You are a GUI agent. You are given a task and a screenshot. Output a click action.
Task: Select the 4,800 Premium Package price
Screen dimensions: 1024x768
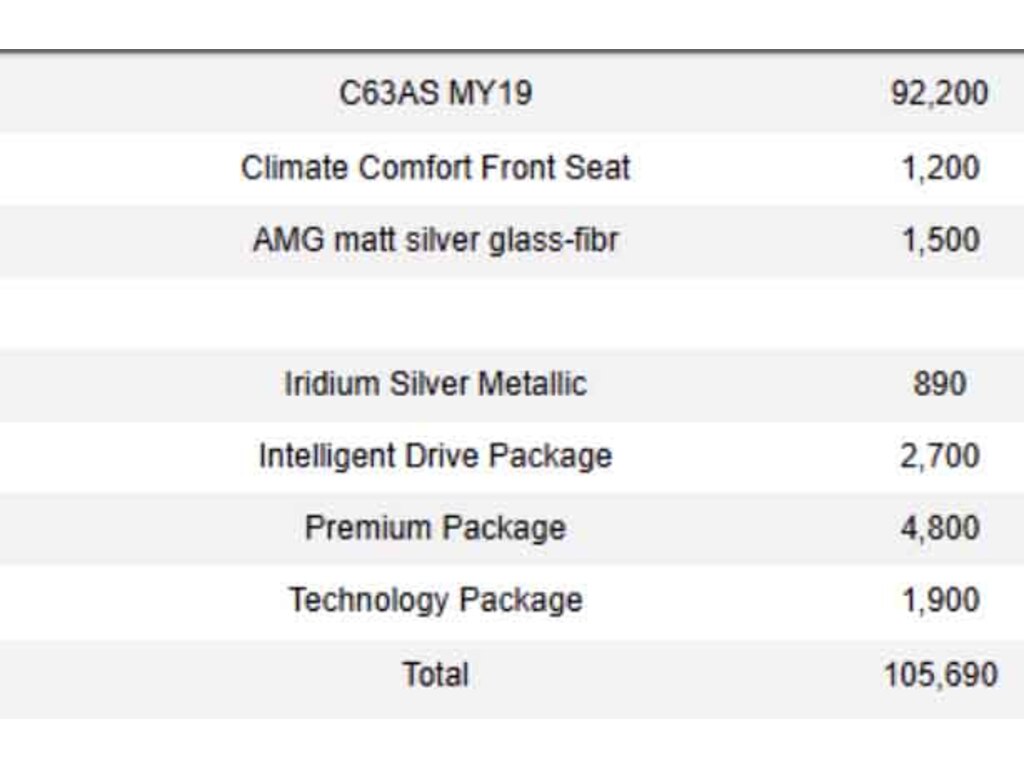click(939, 528)
